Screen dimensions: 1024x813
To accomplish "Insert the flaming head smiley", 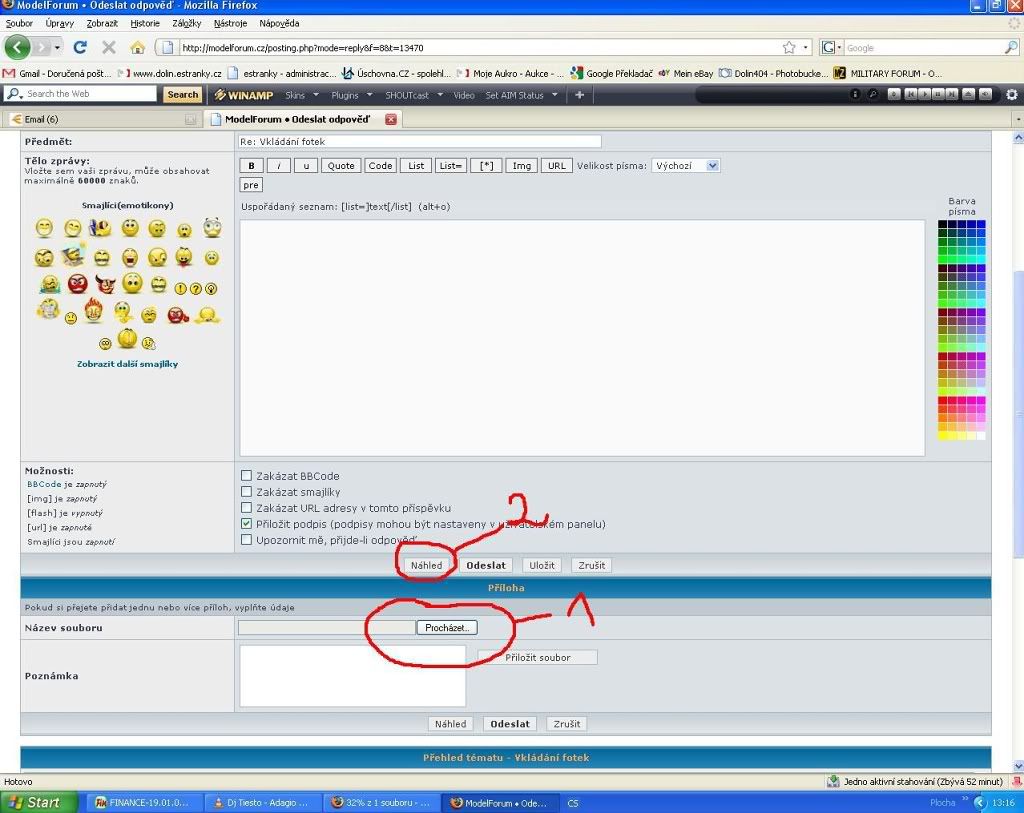I will click(93, 310).
